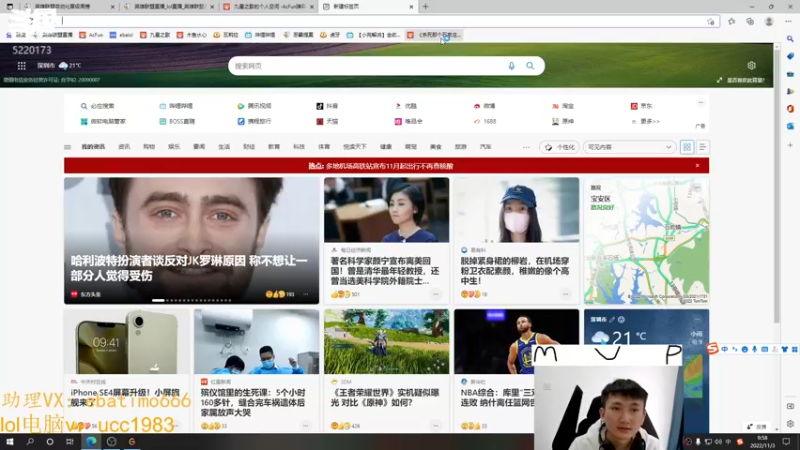Viewport: 800px width, 450px height.
Task: Open browser settings and more menu
Action: pos(788,21)
